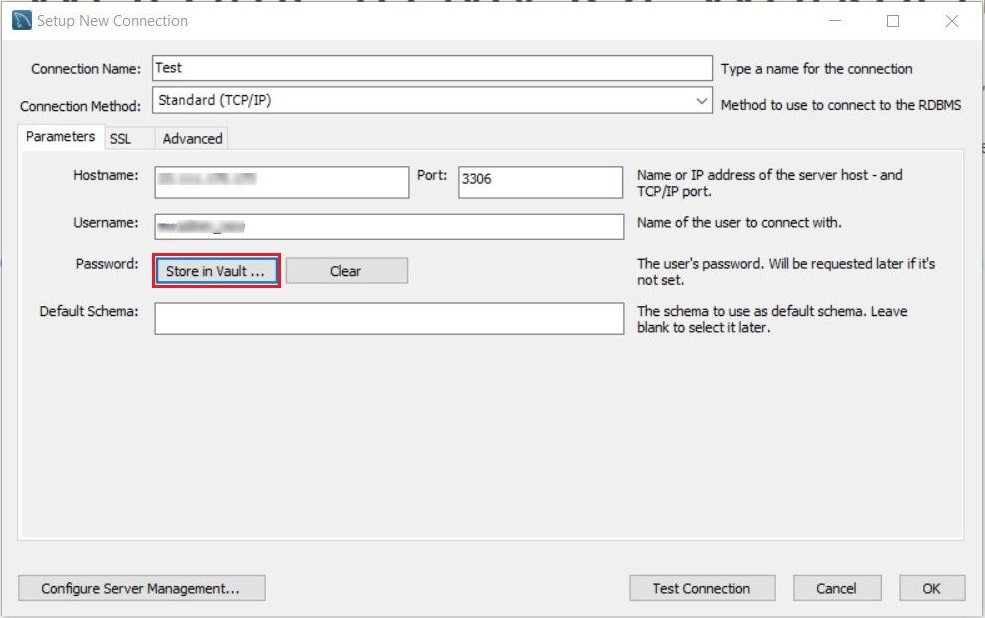The image size is (985, 618).
Task: Click the Port field showing 3306
Action: (x=540, y=182)
